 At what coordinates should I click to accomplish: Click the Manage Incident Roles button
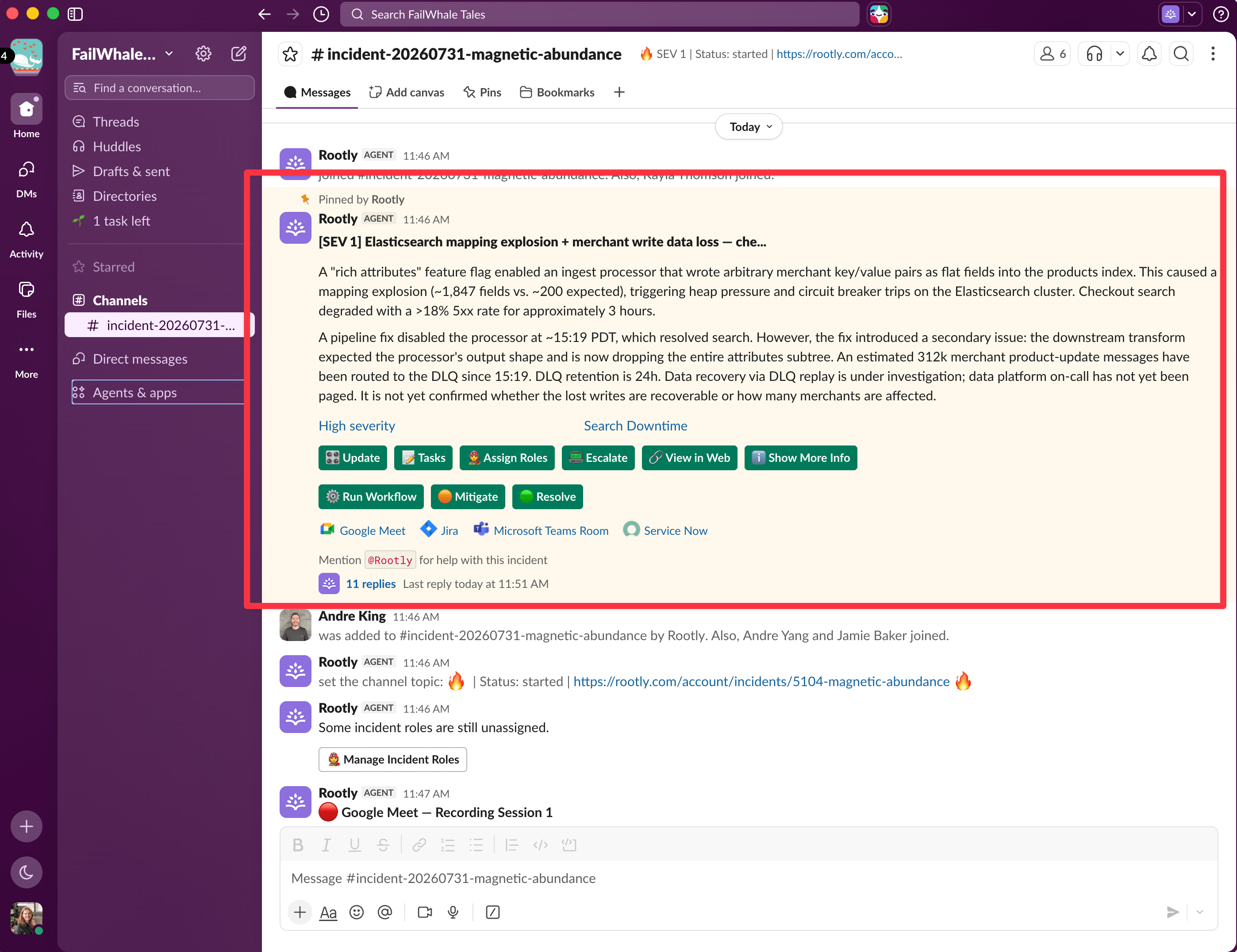pos(392,760)
